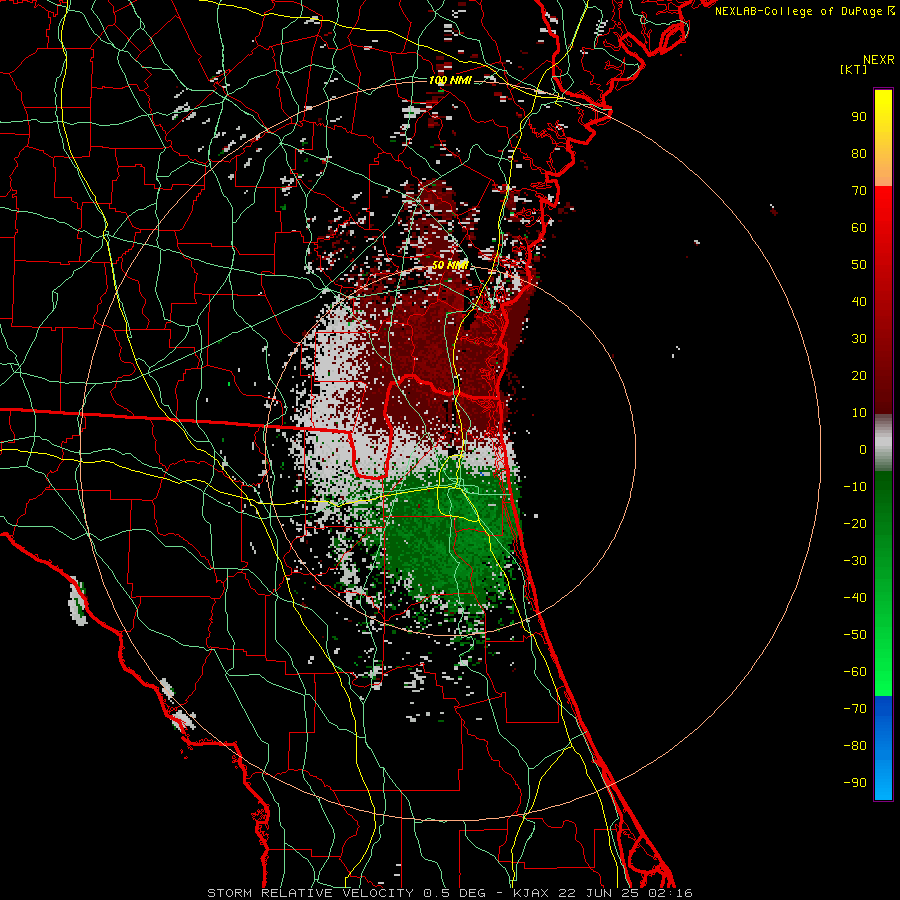Select the 50 NMI range ring label

[x=450, y=265]
